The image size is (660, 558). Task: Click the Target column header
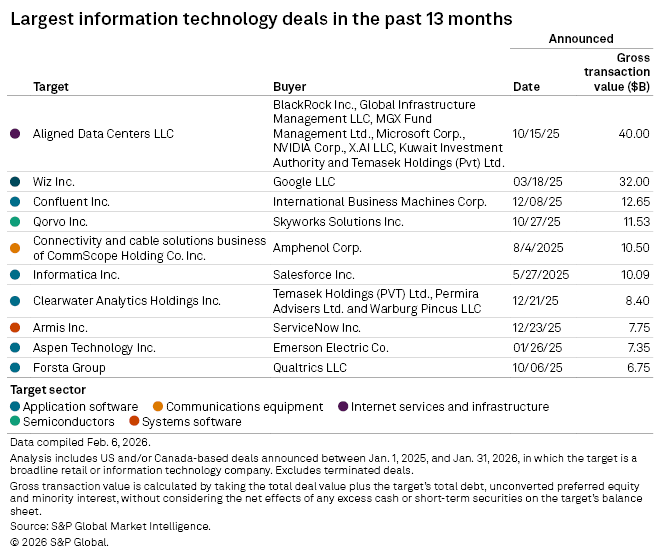pyautogui.click(x=51, y=87)
